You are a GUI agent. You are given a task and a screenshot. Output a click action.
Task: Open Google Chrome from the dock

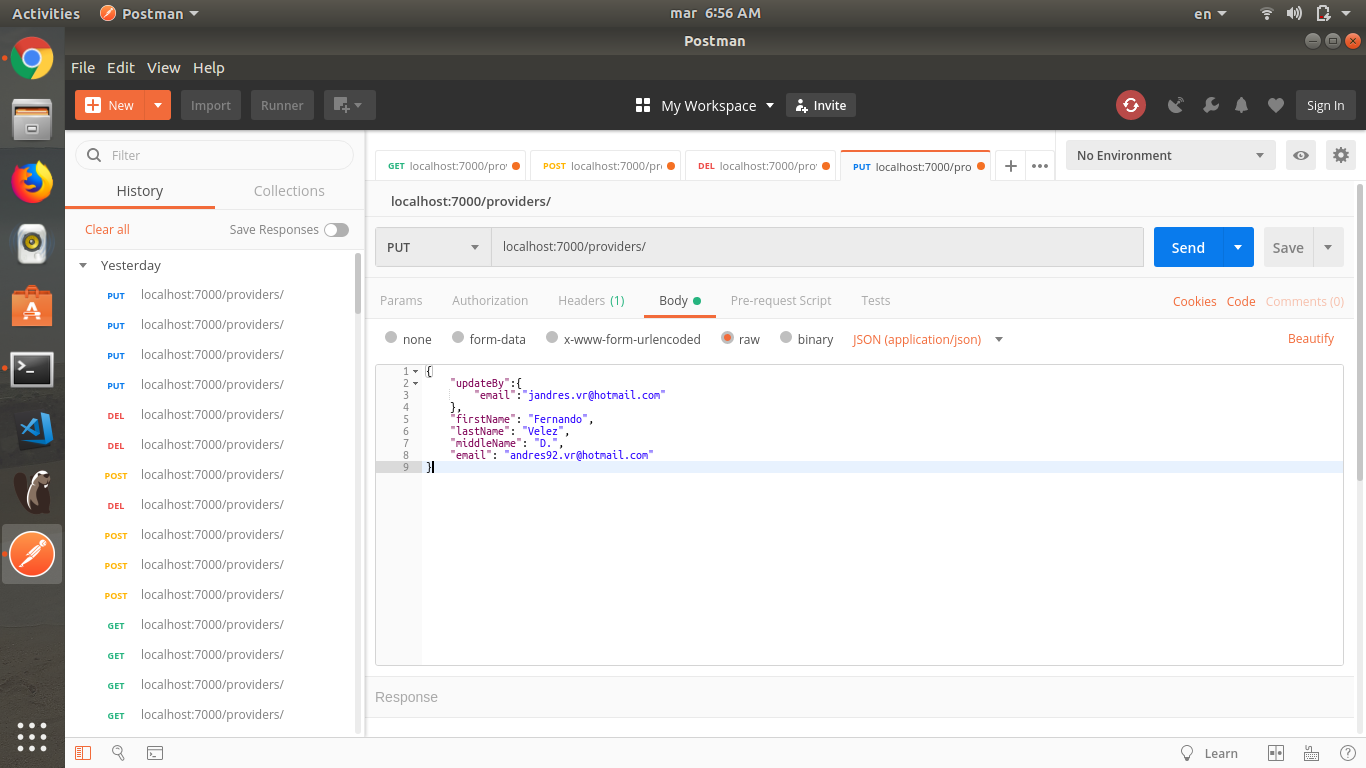pyautogui.click(x=32, y=58)
